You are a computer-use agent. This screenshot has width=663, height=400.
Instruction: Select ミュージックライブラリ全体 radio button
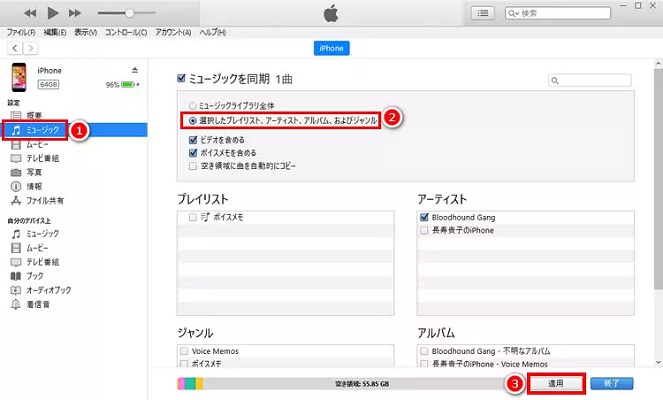click(192, 106)
